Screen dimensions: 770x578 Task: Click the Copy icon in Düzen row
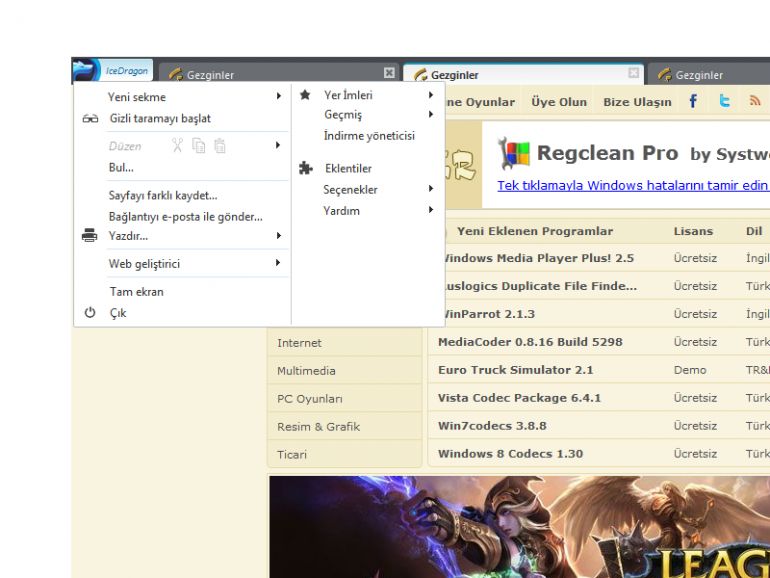(199, 145)
